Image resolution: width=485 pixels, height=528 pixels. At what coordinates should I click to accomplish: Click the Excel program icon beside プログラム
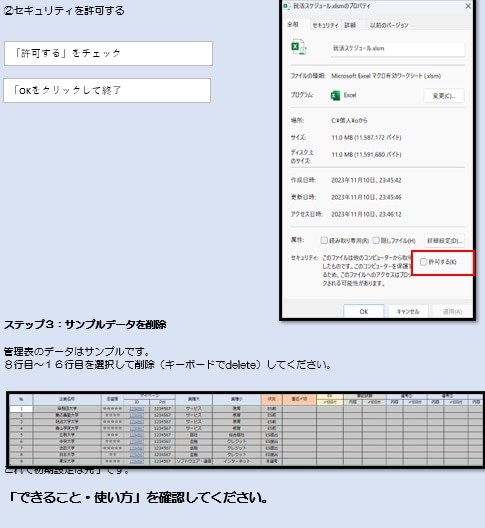[x=335, y=96]
